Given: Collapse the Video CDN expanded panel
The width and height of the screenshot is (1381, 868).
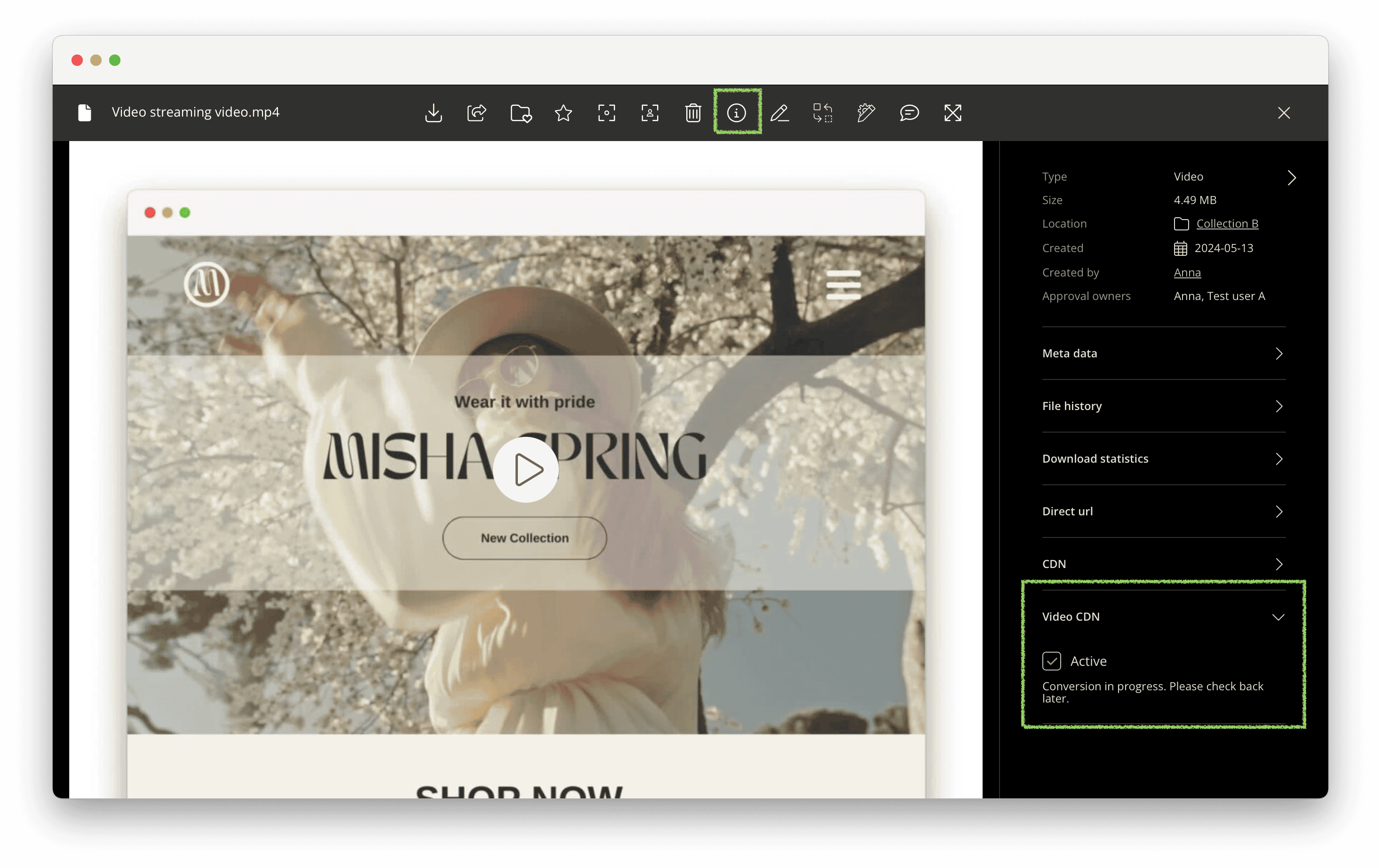Looking at the screenshot, I should click(x=1279, y=616).
